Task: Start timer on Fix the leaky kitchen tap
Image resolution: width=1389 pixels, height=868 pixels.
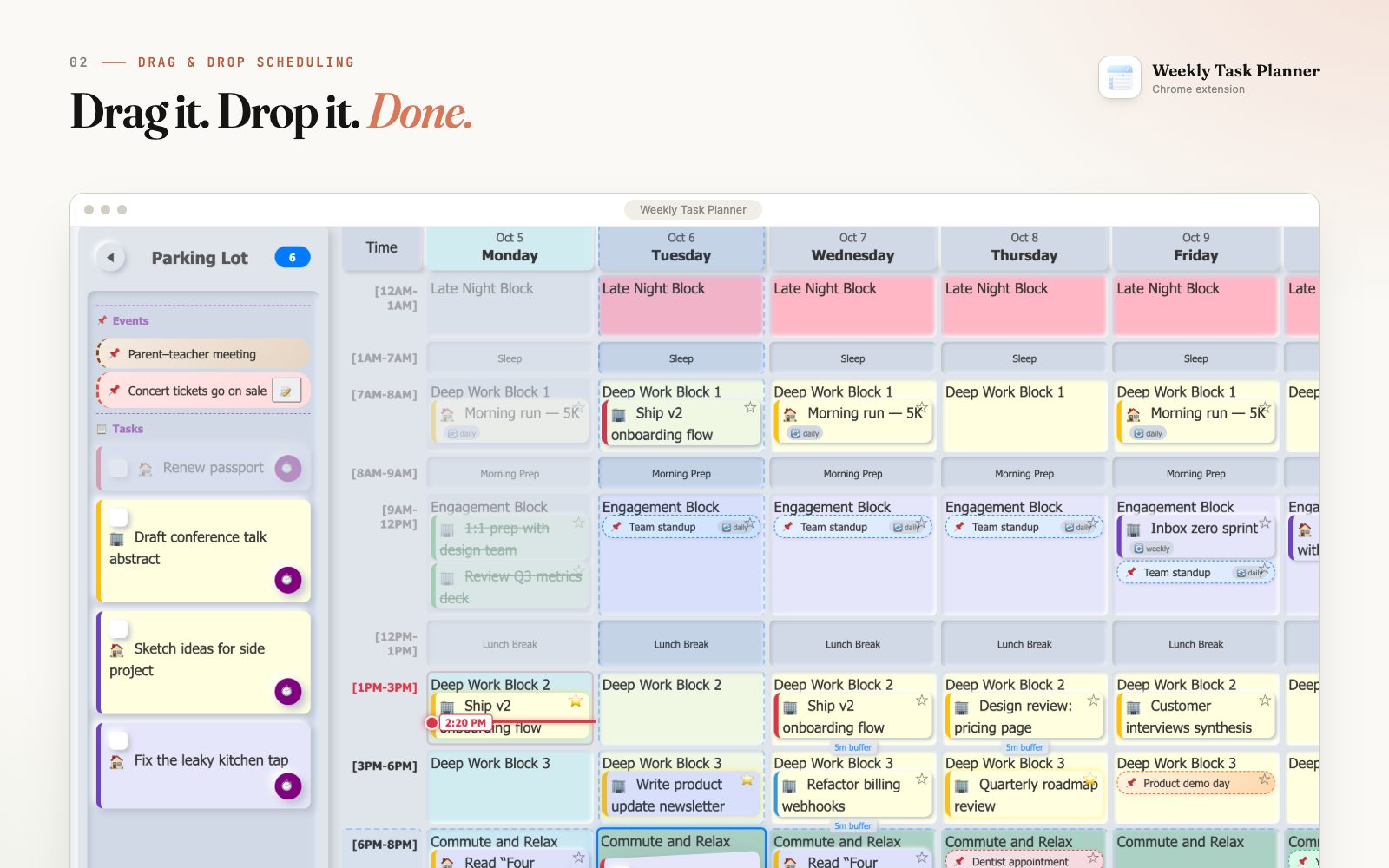Action: (288, 786)
